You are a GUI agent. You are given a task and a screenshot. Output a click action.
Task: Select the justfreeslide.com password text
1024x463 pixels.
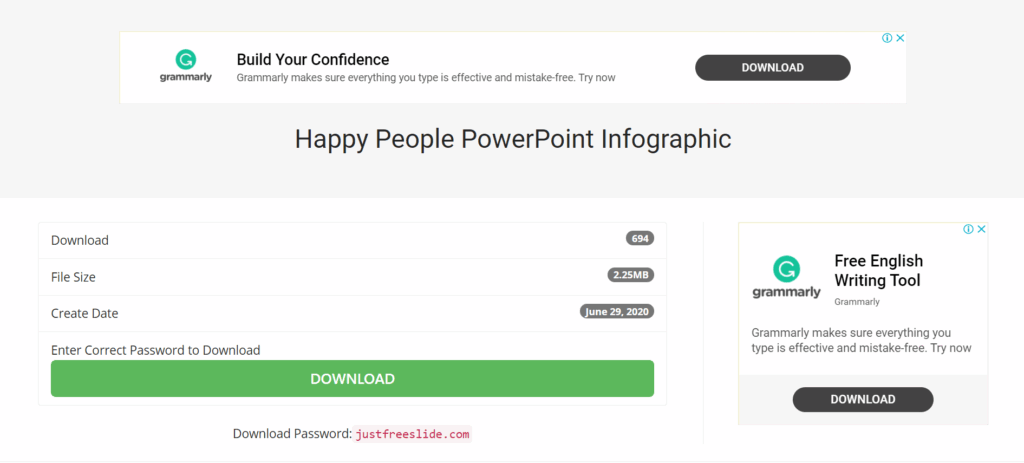(x=412, y=434)
